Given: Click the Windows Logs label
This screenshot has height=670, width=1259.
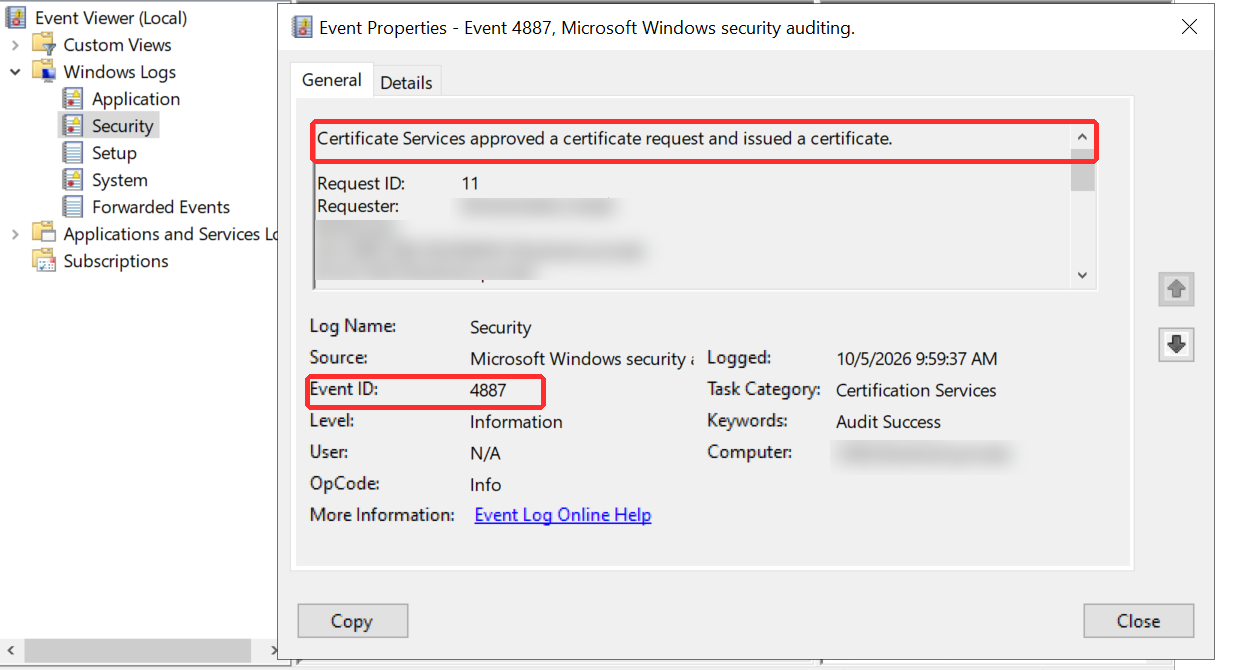Looking at the screenshot, I should [x=119, y=72].
